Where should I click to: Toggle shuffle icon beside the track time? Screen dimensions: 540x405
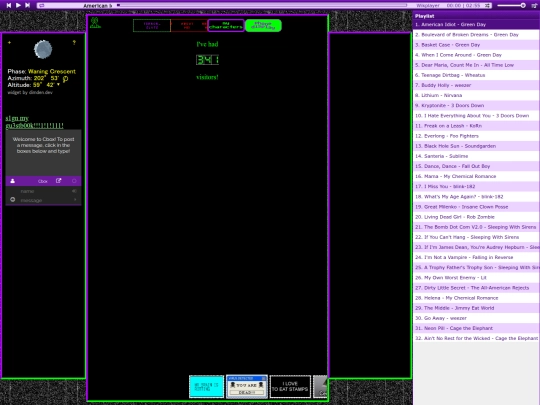pyautogui.click(x=487, y=6)
